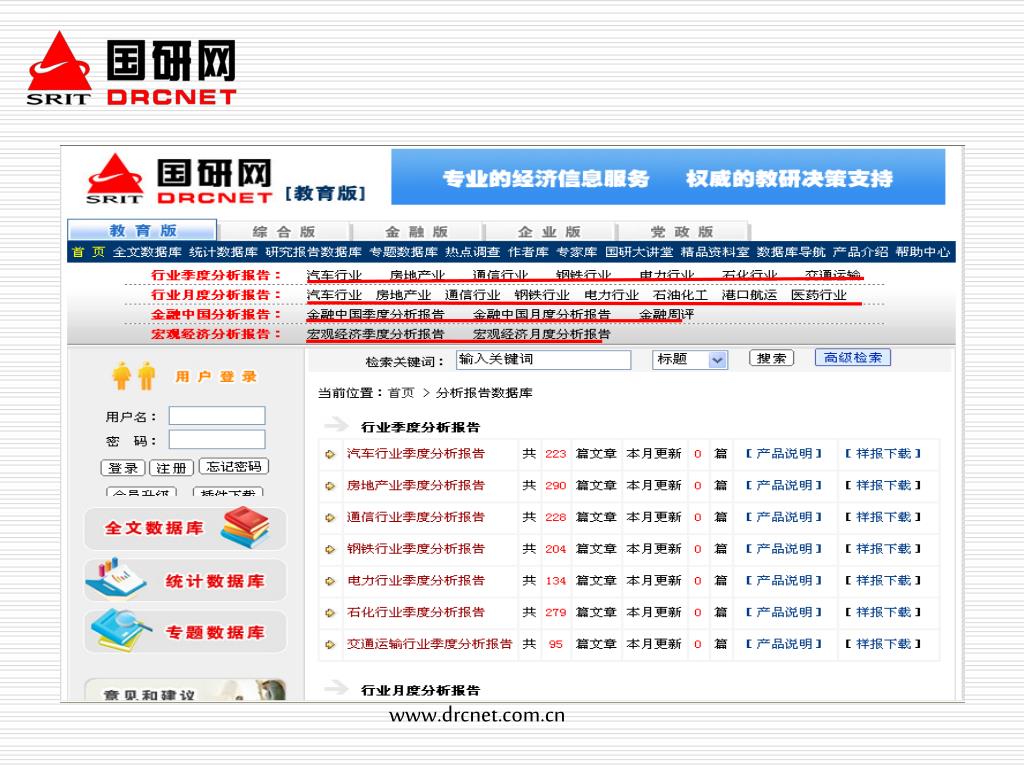Click bullet icon beside 钢铁行业季度分析报告
The height and width of the screenshot is (768, 1024).
(330, 549)
